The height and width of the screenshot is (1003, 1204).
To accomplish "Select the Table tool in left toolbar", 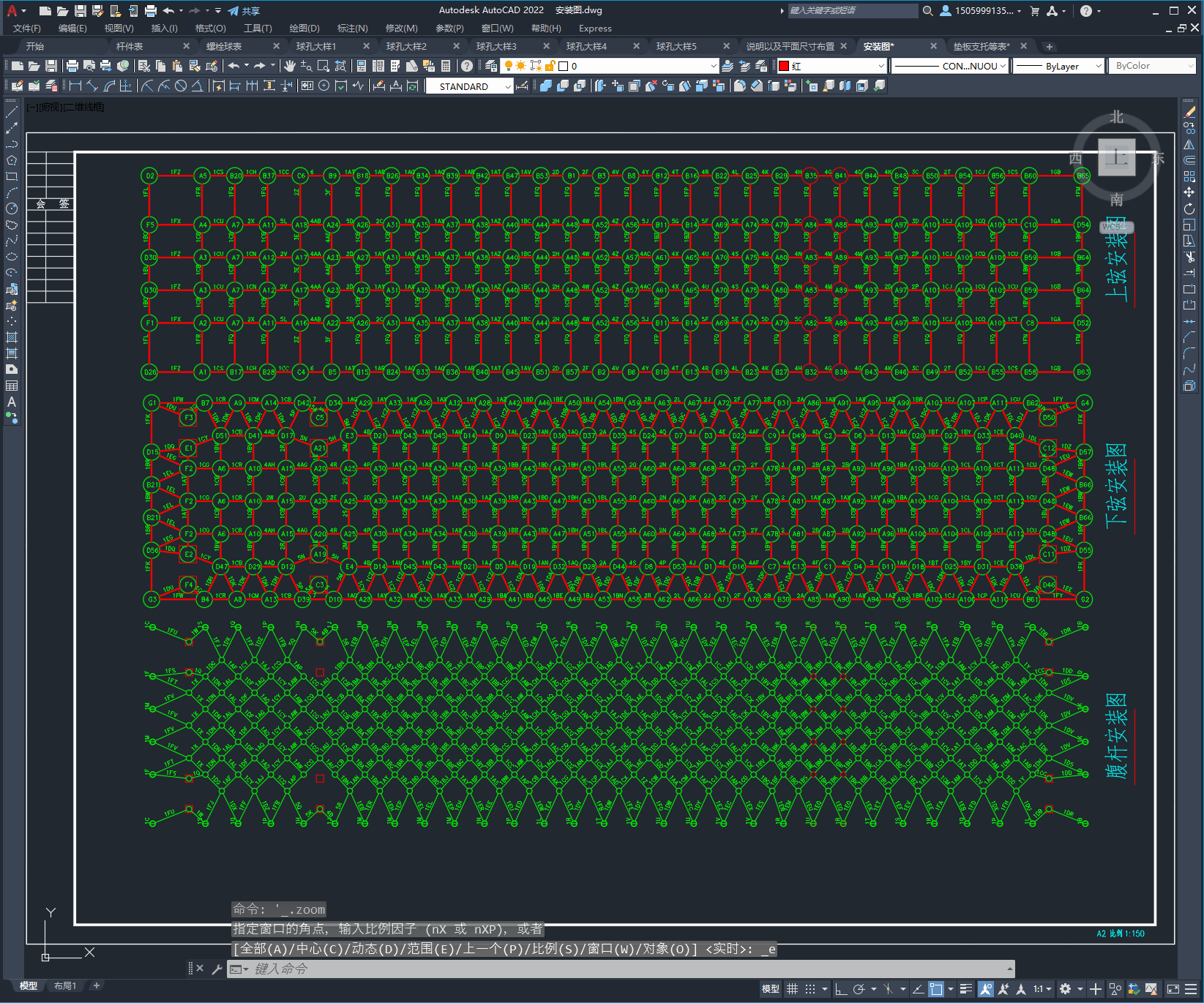I will tap(12, 386).
